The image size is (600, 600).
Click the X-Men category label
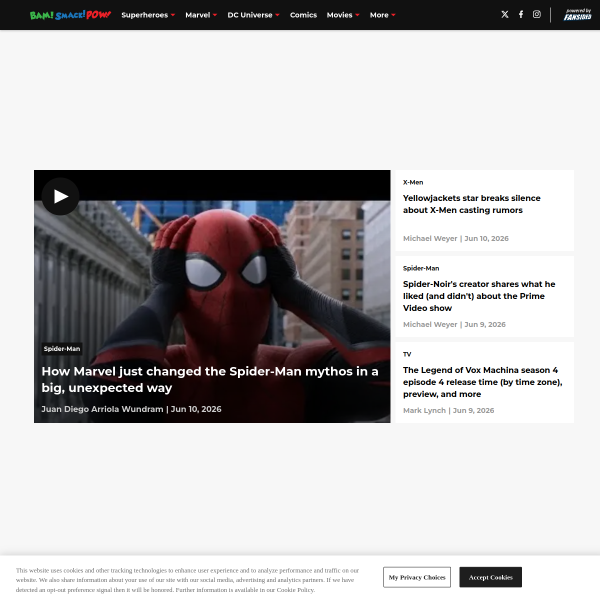[413, 183]
